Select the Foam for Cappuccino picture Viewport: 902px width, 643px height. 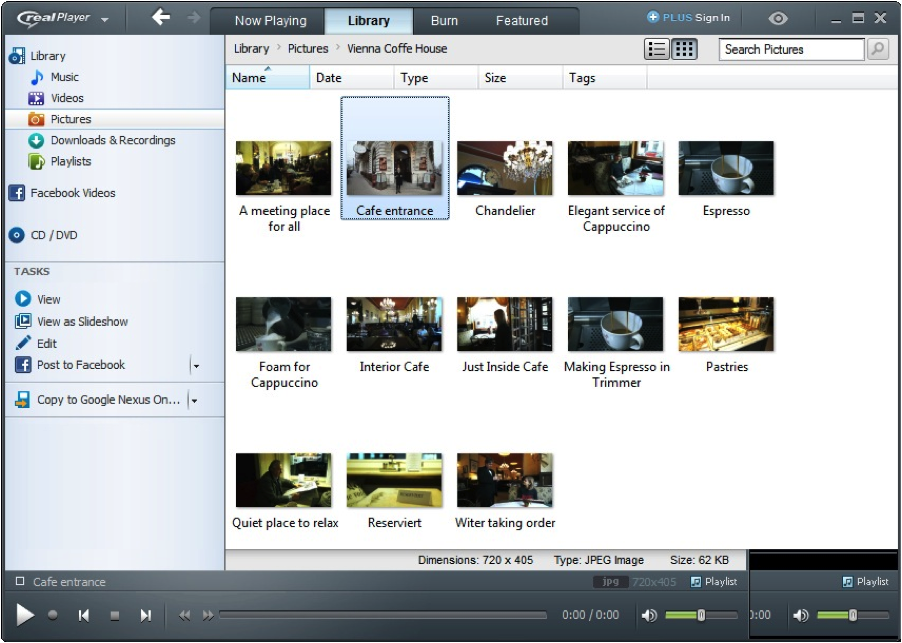coord(284,324)
